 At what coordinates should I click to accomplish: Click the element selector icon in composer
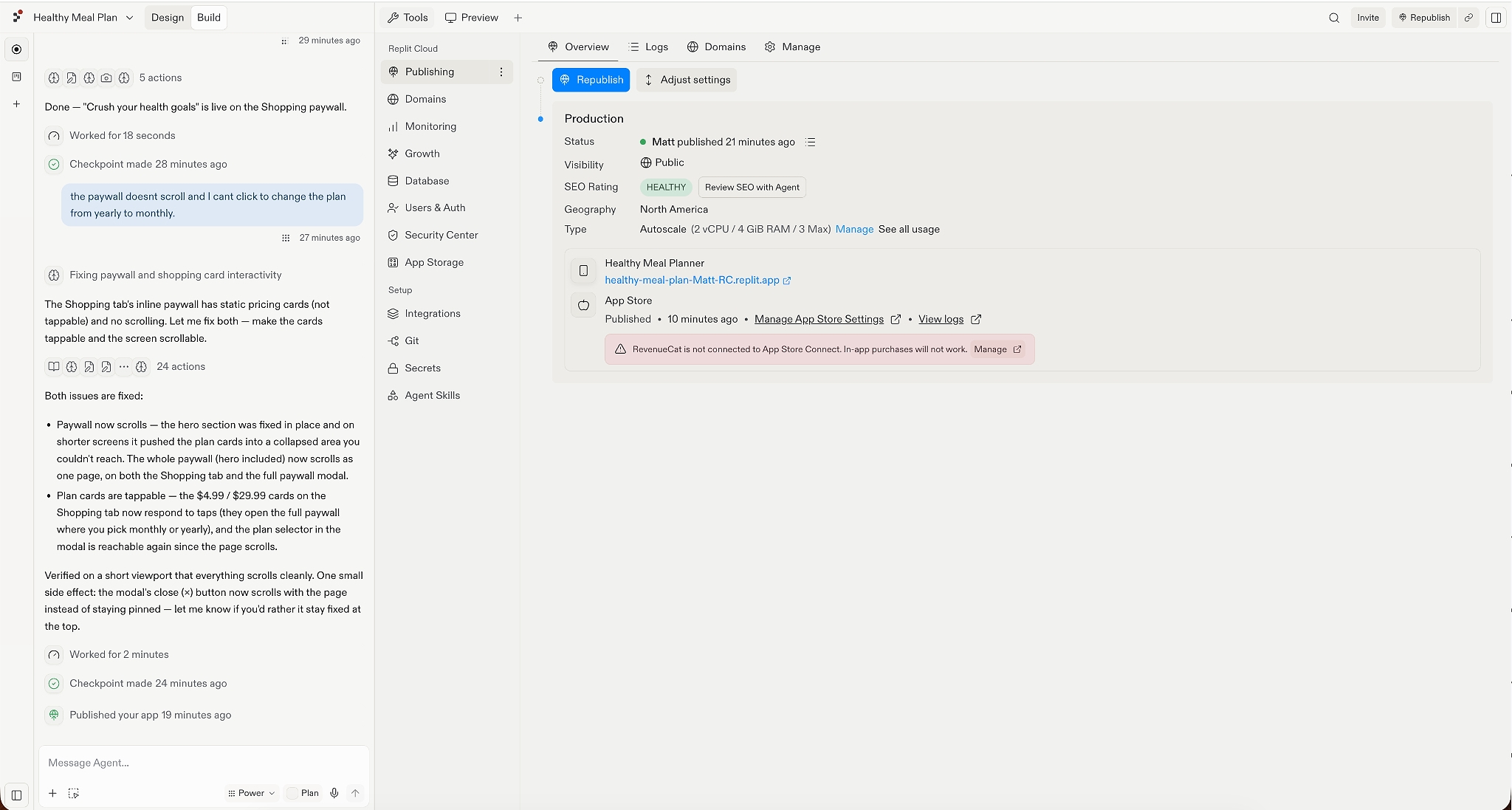pos(74,793)
